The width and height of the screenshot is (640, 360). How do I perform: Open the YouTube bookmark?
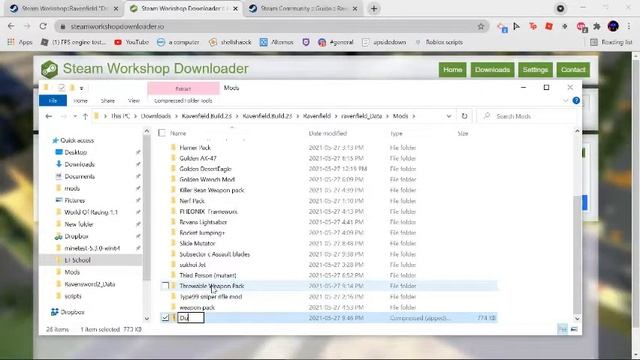(x=131, y=42)
